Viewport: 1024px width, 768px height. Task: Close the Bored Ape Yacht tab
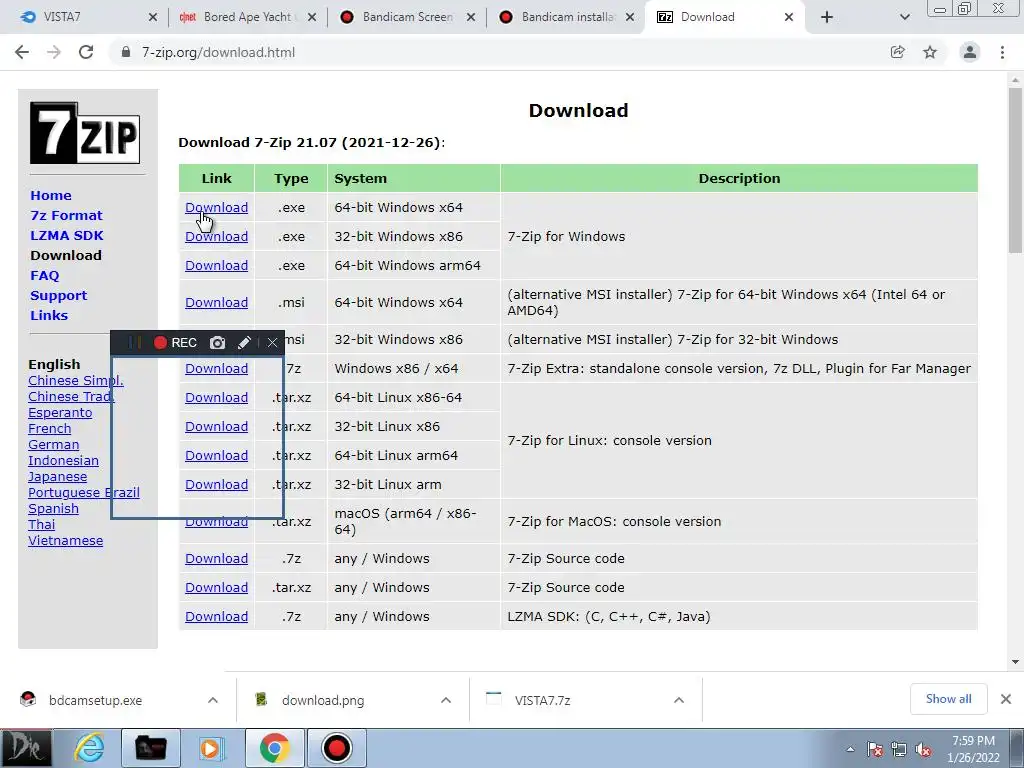tap(312, 17)
